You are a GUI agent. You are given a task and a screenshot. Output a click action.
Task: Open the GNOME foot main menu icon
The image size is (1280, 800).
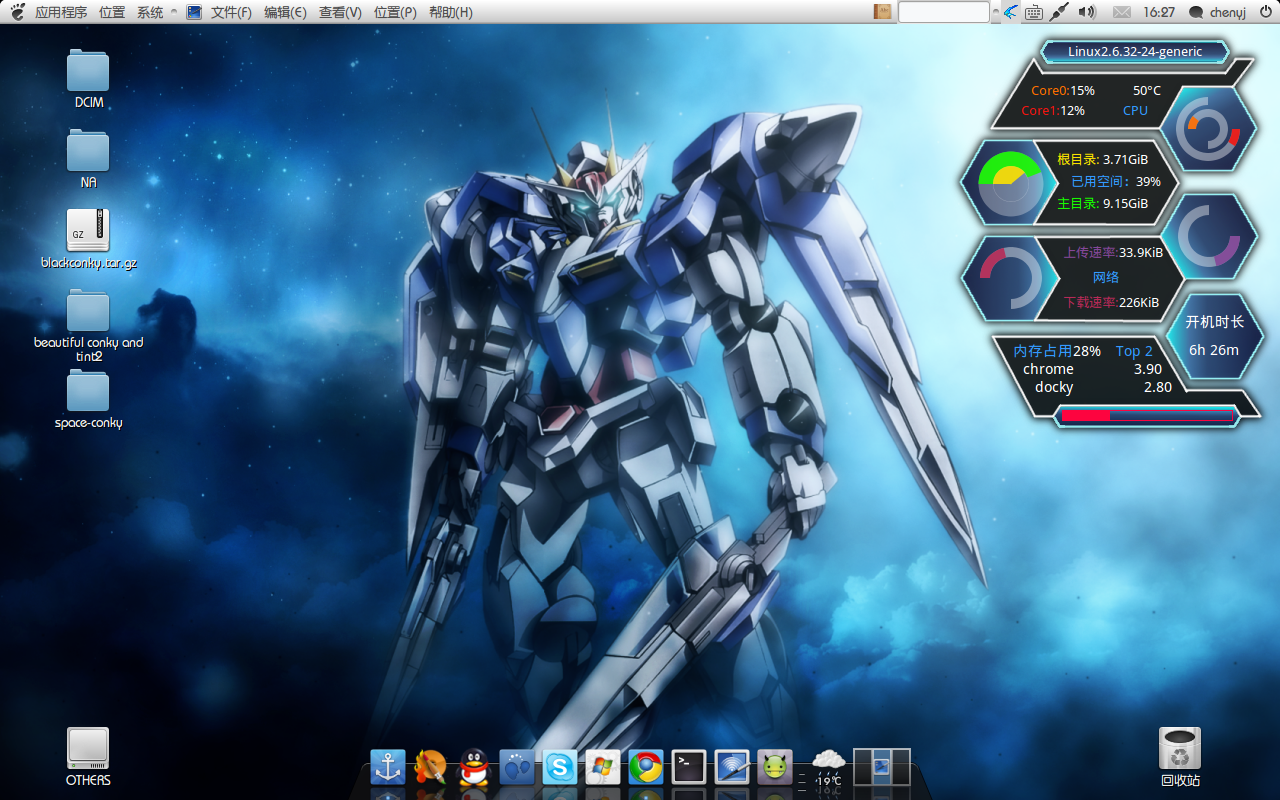tap(17, 12)
